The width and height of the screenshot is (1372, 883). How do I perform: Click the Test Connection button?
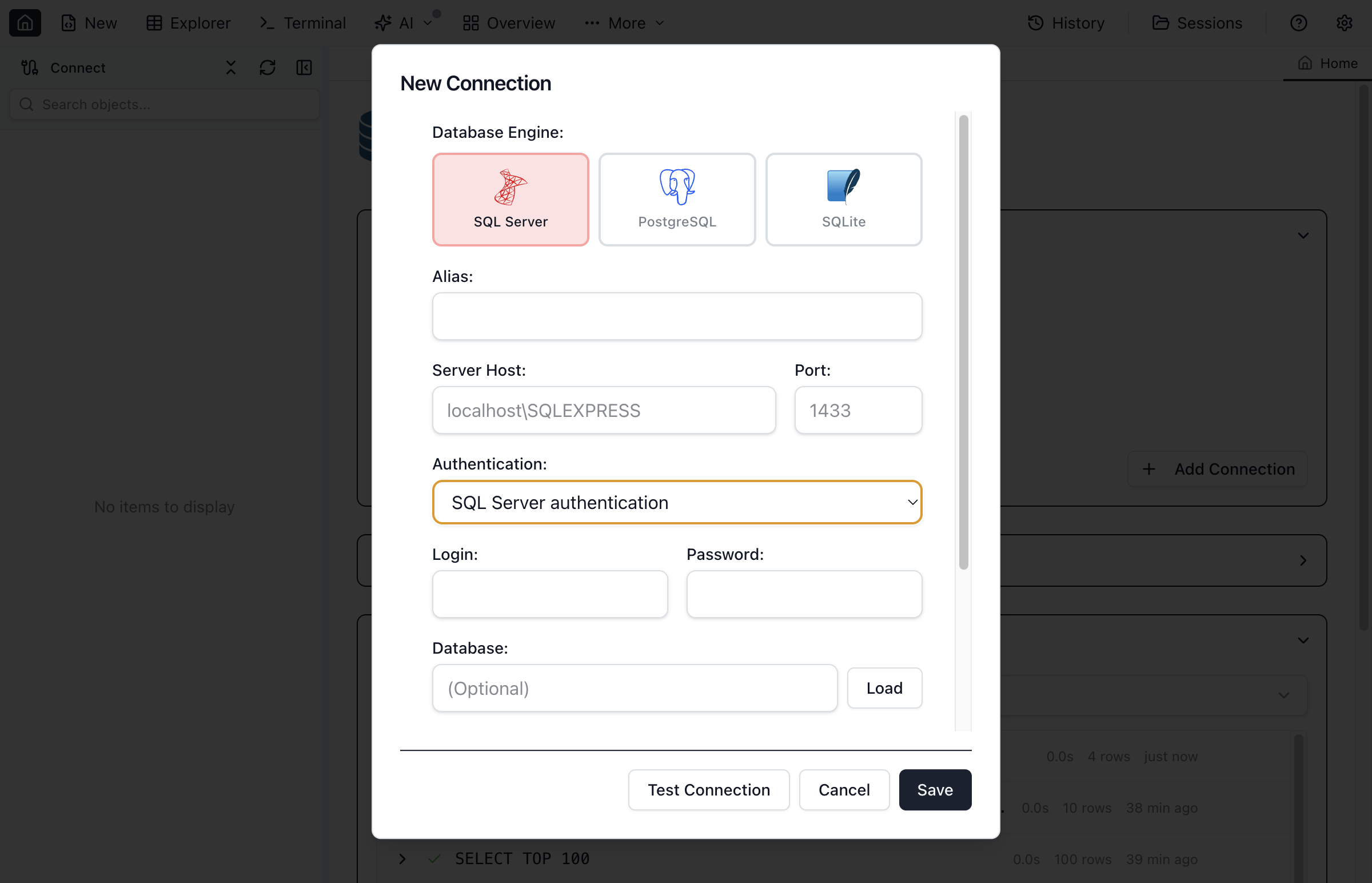tap(708, 790)
